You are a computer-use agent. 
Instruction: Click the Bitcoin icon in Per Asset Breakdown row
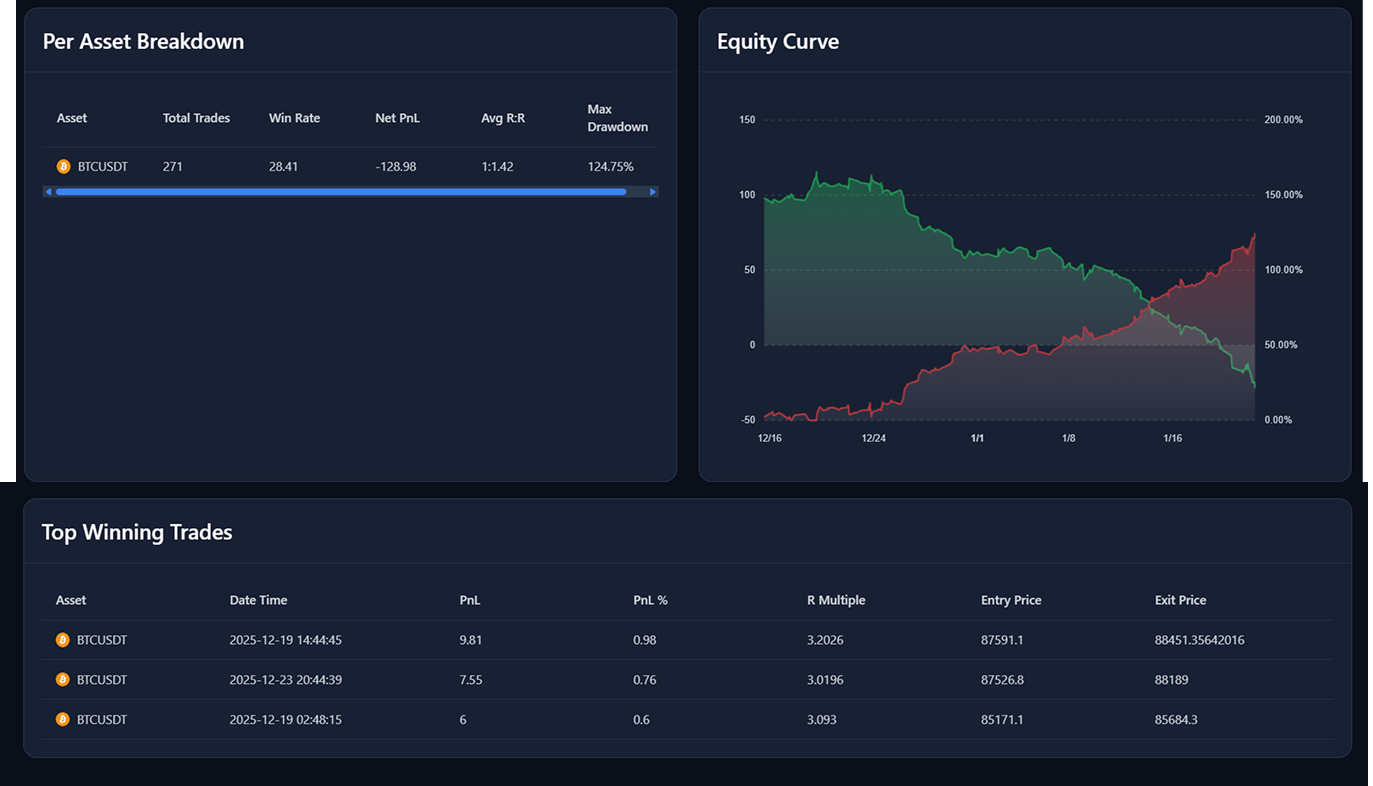62,166
